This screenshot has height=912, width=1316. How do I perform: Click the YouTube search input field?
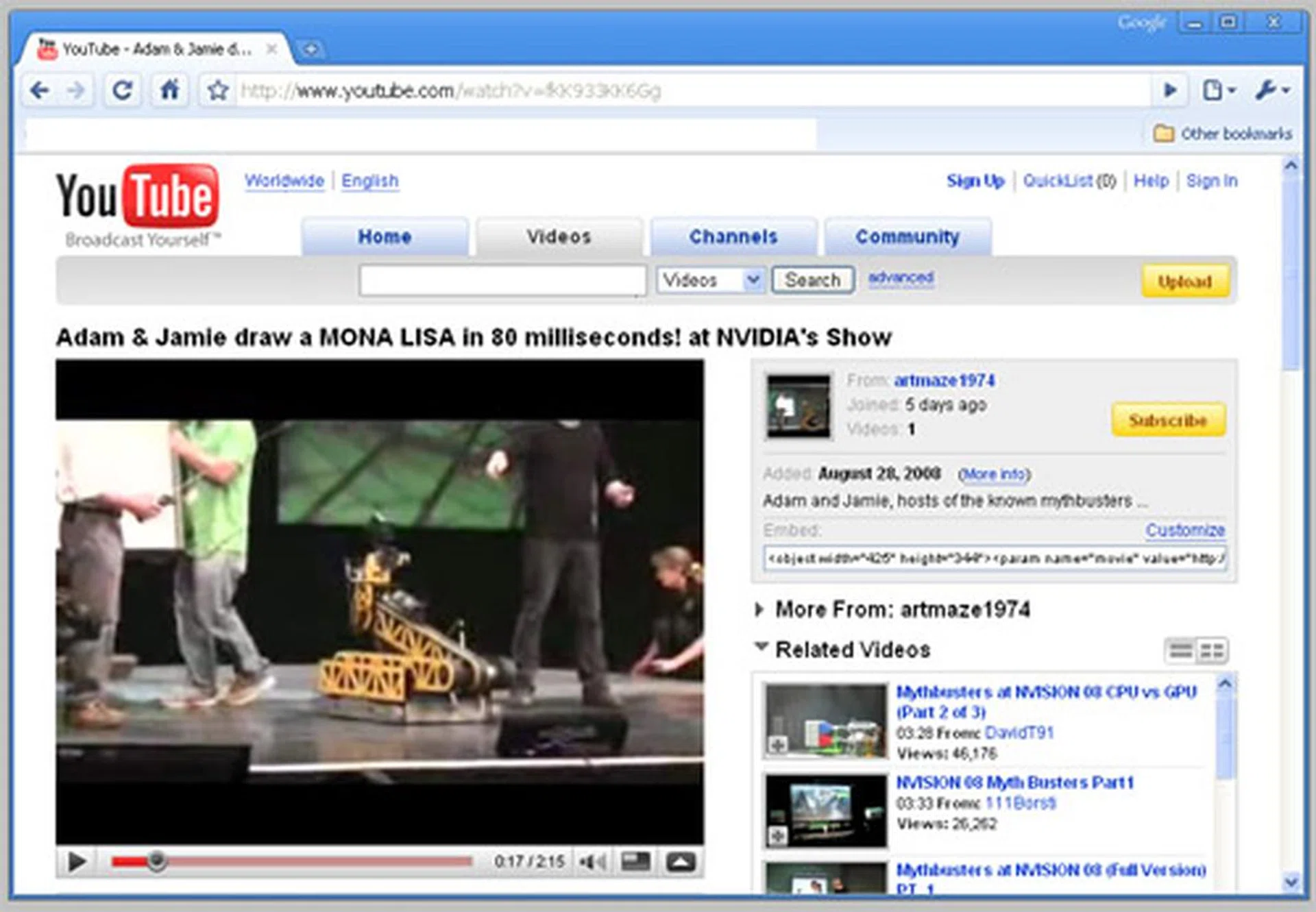tap(502, 280)
